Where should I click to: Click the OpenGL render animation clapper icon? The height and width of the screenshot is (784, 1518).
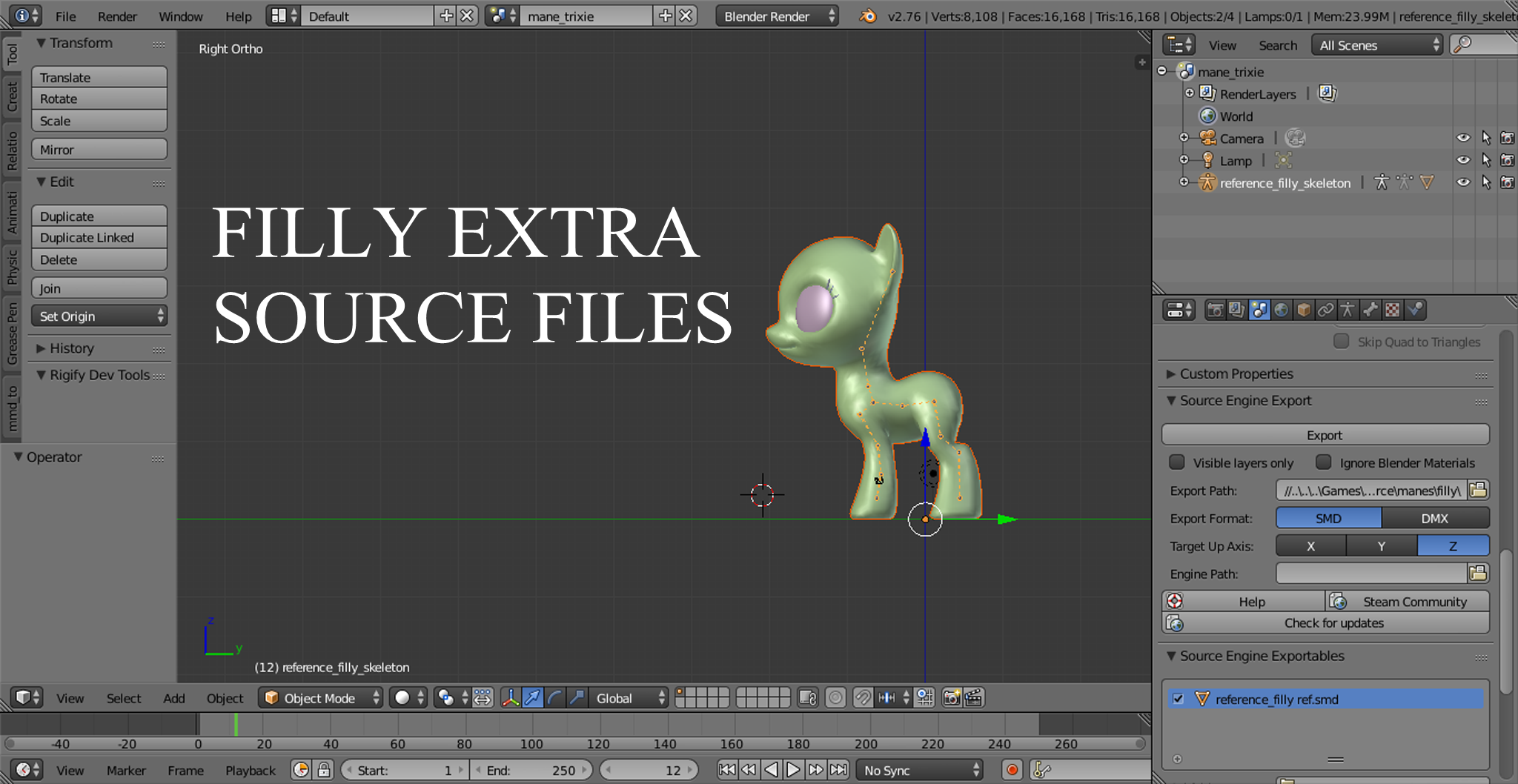[974, 697]
